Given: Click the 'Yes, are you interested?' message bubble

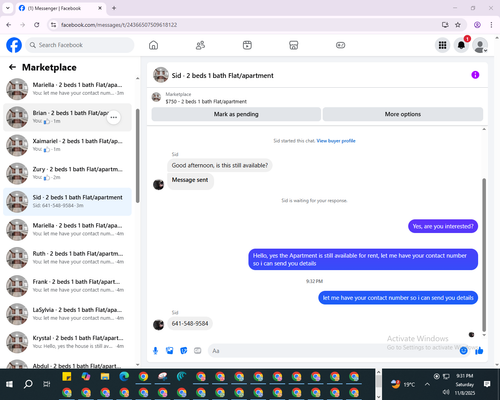Looking at the screenshot, I should [x=443, y=226].
